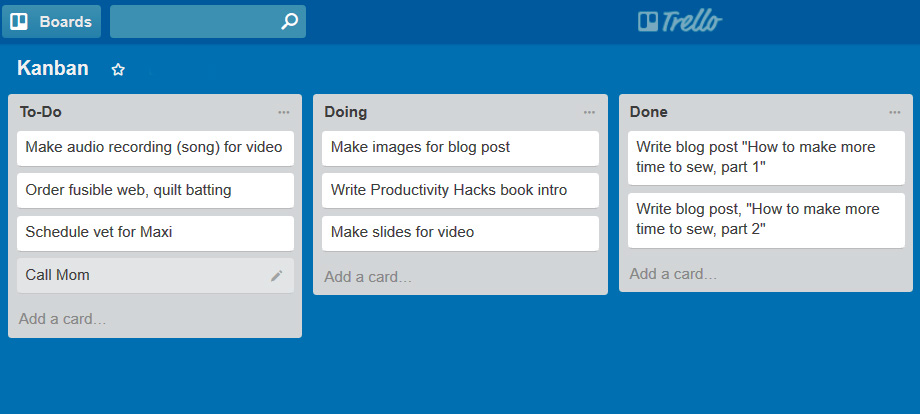Open the blog post part 2 card
This screenshot has width=920, height=414.
tap(766, 220)
